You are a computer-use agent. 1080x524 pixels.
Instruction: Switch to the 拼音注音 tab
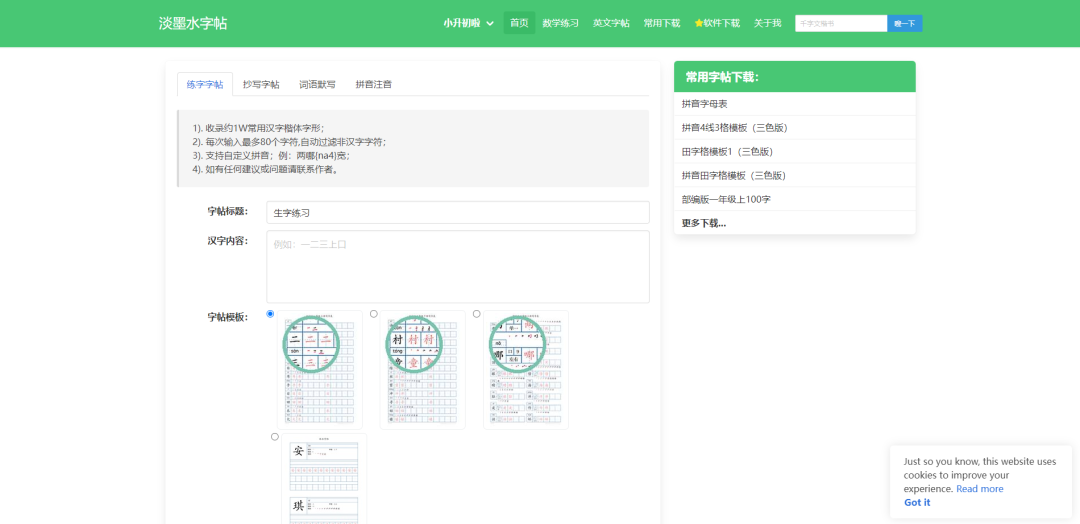[374, 85]
